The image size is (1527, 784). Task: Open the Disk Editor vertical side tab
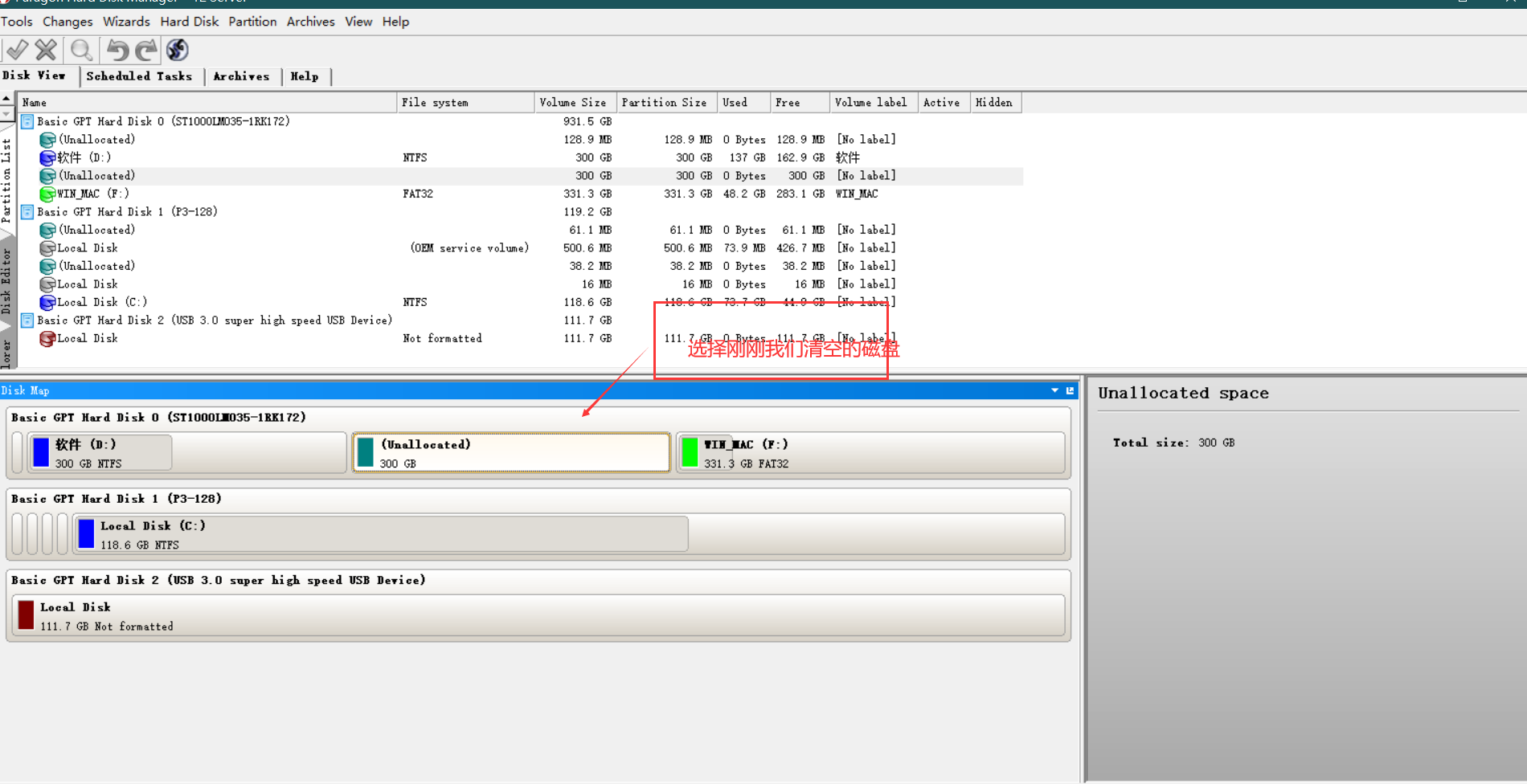(x=6, y=281)
